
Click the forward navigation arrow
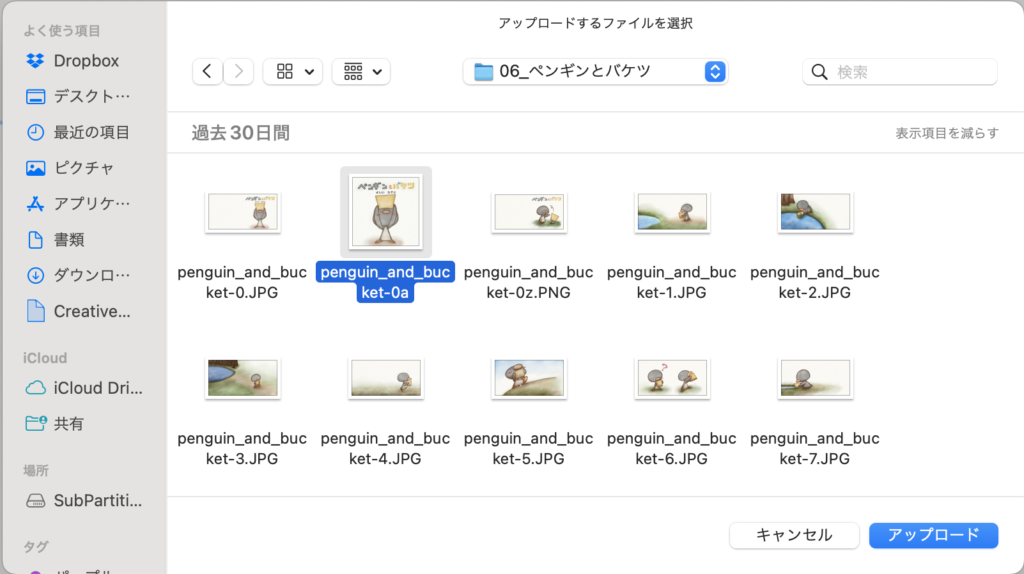(238, 71)
